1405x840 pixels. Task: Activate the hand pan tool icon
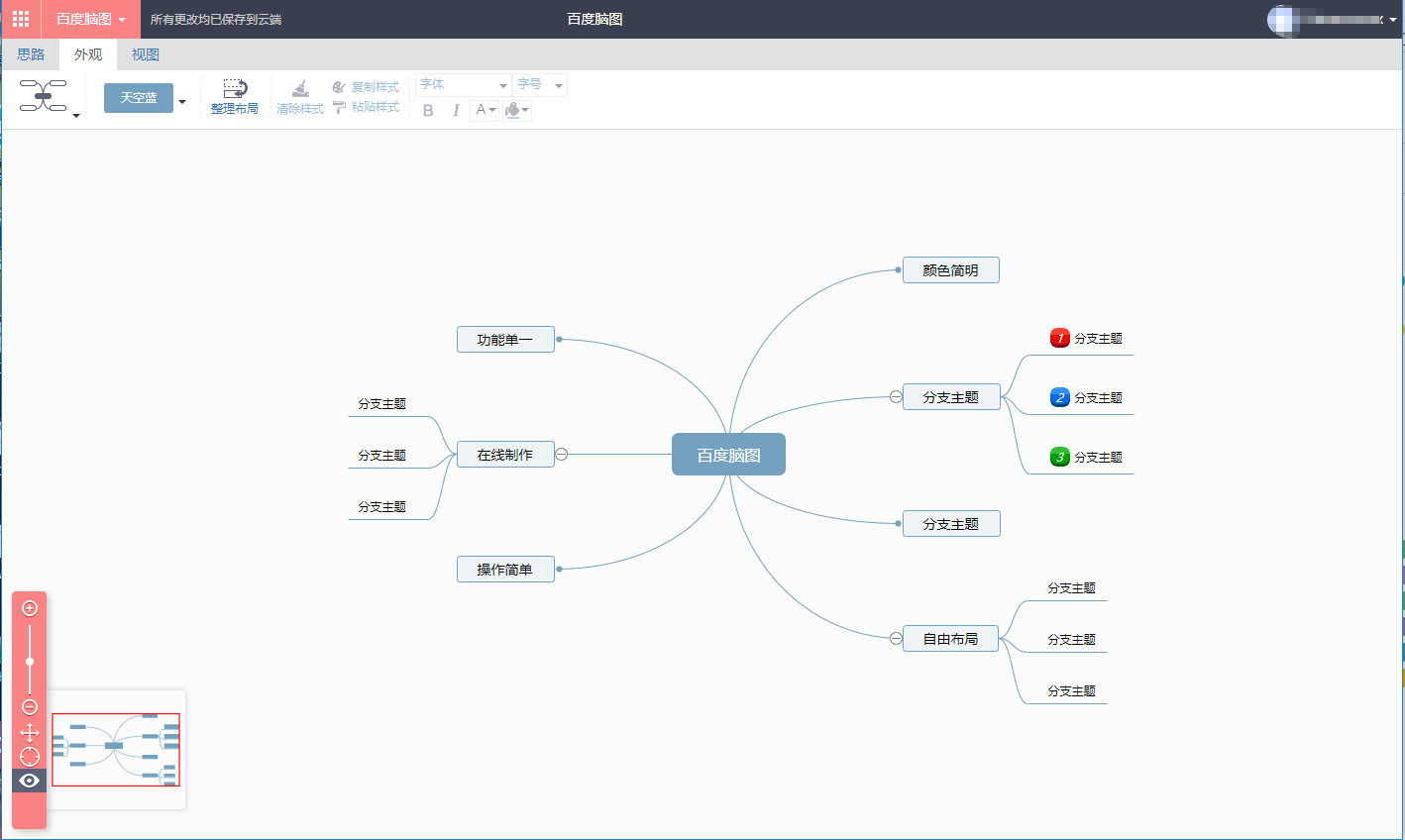tap(30, 733)
